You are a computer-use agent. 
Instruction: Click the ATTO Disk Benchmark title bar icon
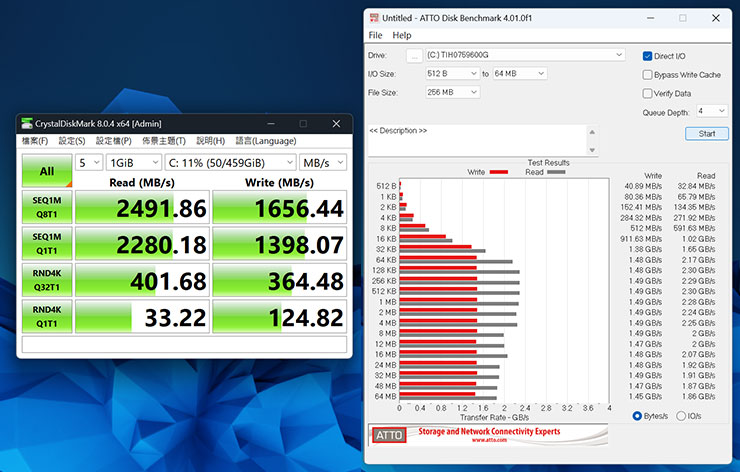375,18
